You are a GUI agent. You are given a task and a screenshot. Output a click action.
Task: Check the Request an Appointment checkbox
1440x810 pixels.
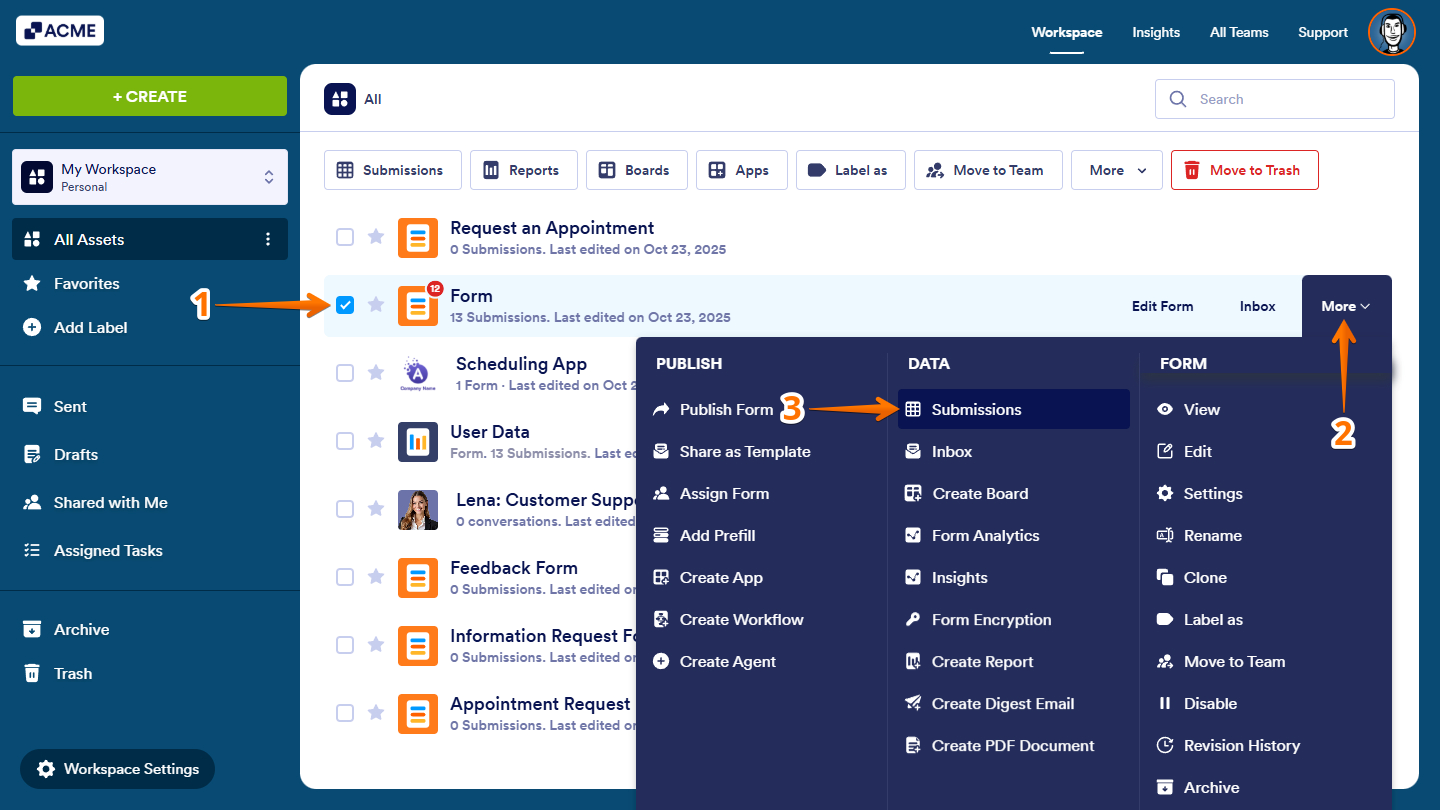point(345,237)
